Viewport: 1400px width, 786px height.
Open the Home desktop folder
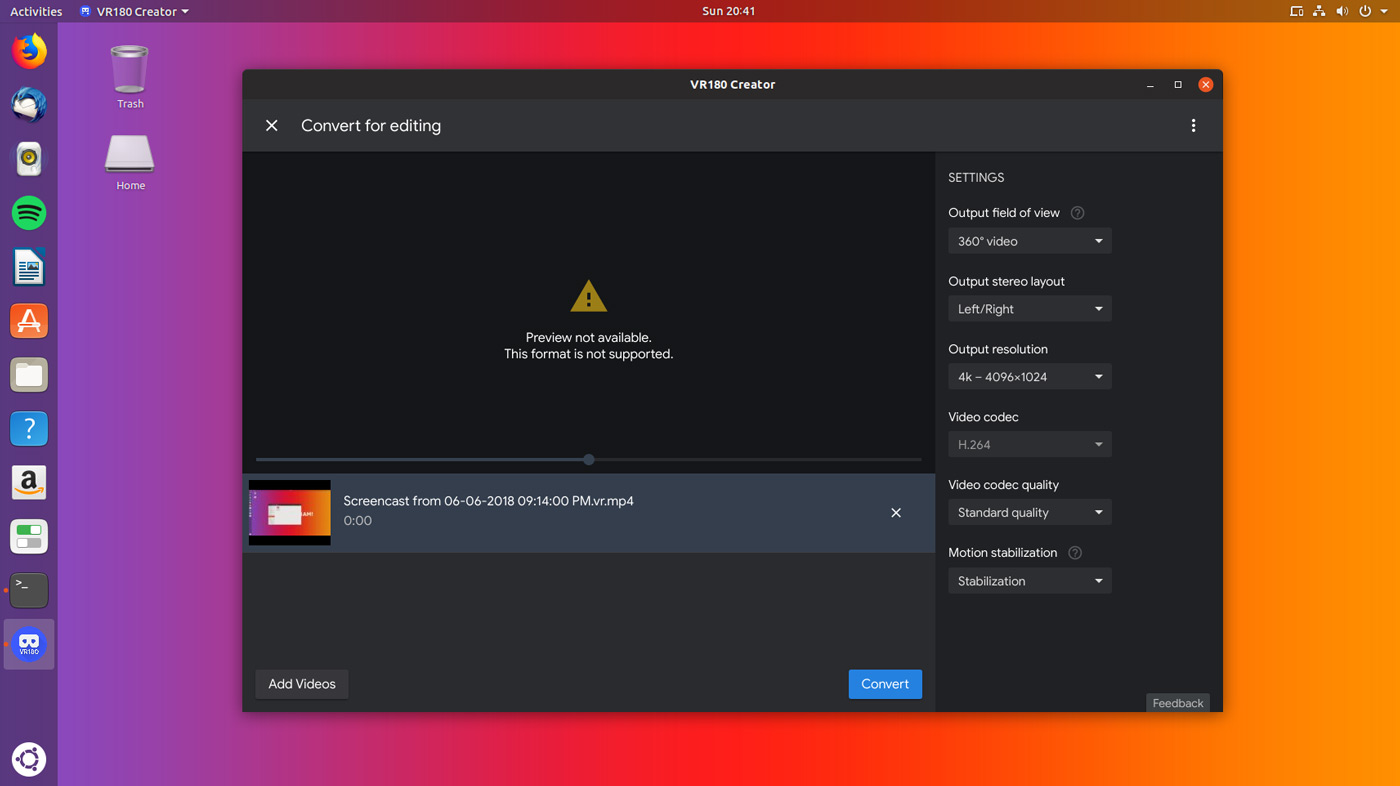[130, 162]
